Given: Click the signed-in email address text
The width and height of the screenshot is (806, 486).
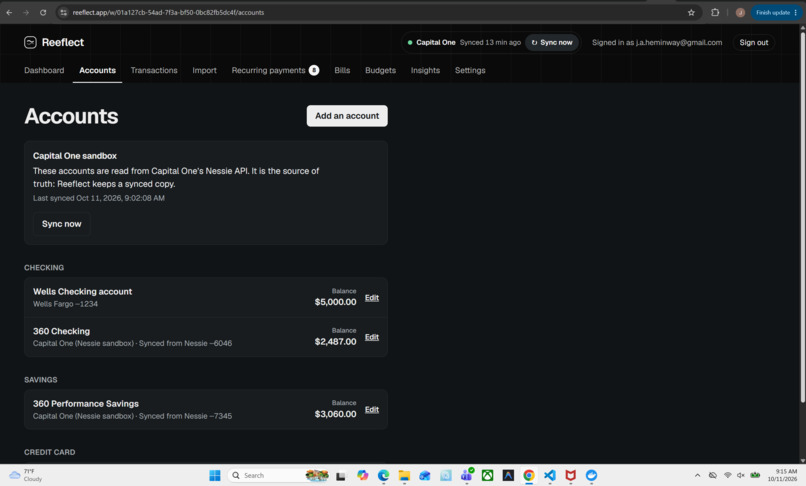Looking at the screenshot, I should (679, 43).
